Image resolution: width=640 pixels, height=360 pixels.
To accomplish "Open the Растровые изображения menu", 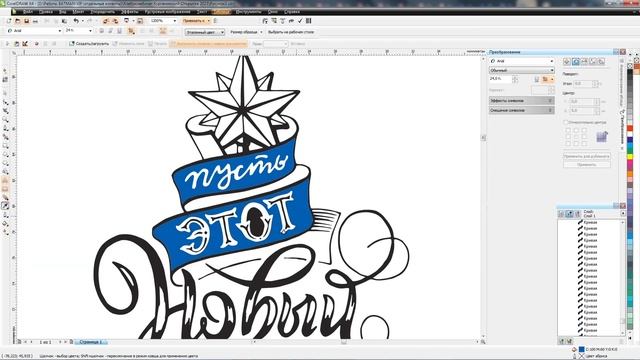I will [x=167, y=12].
